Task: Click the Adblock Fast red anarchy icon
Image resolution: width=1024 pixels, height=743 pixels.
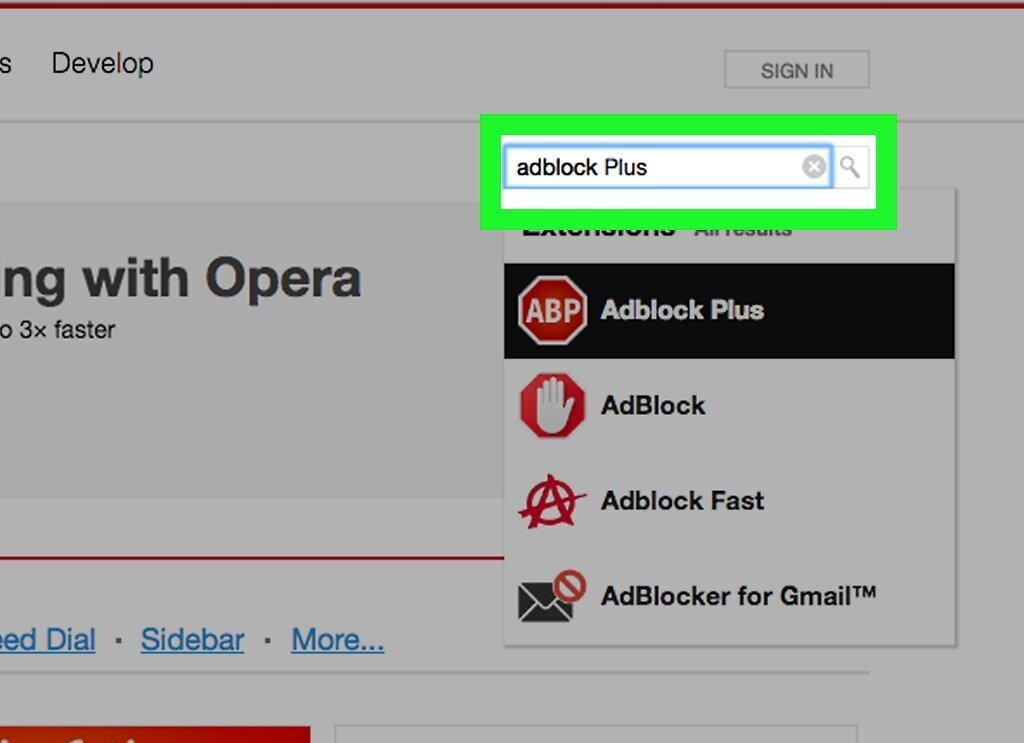Action: click(x=552, y=501)
